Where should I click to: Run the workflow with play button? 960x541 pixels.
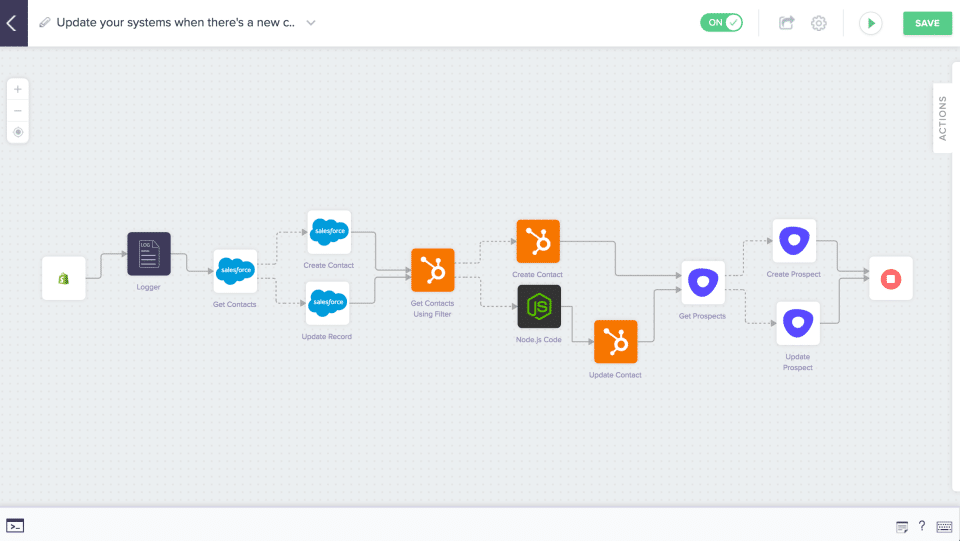pyautogui.click(x=871, y=23)
